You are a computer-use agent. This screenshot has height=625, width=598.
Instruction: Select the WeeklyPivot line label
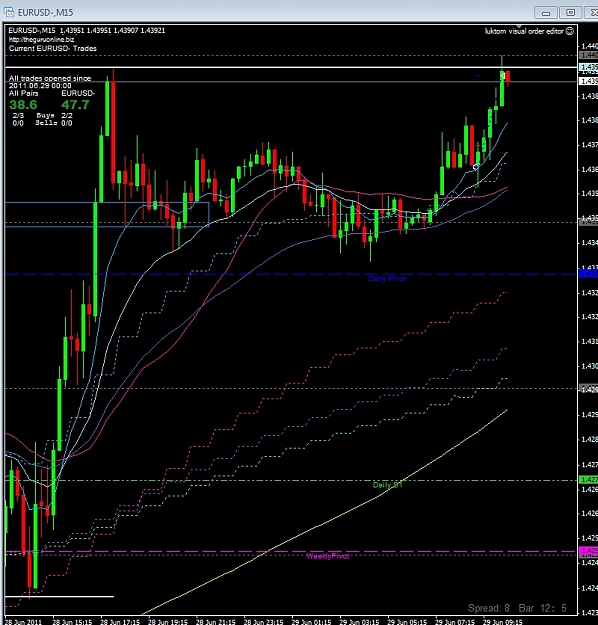coord(328,556)
